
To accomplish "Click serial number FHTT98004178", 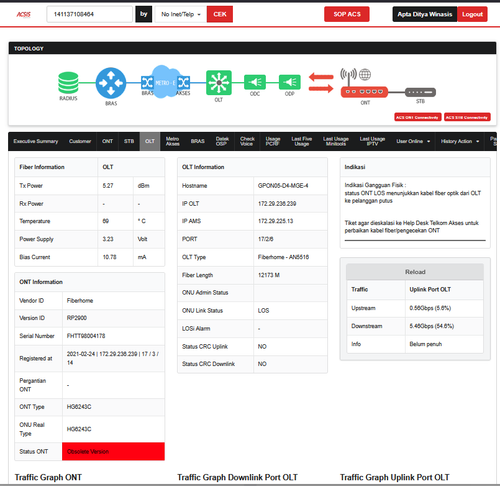I will click(86, 336).
